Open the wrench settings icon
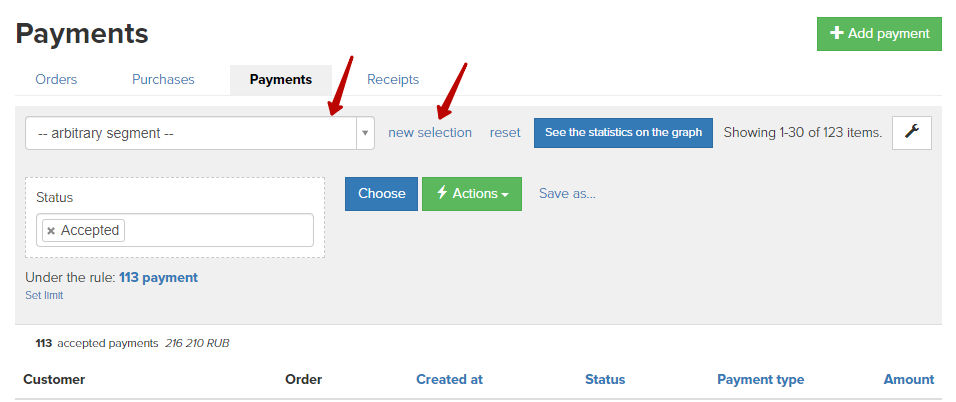956x402 pixels. [911, 132]
